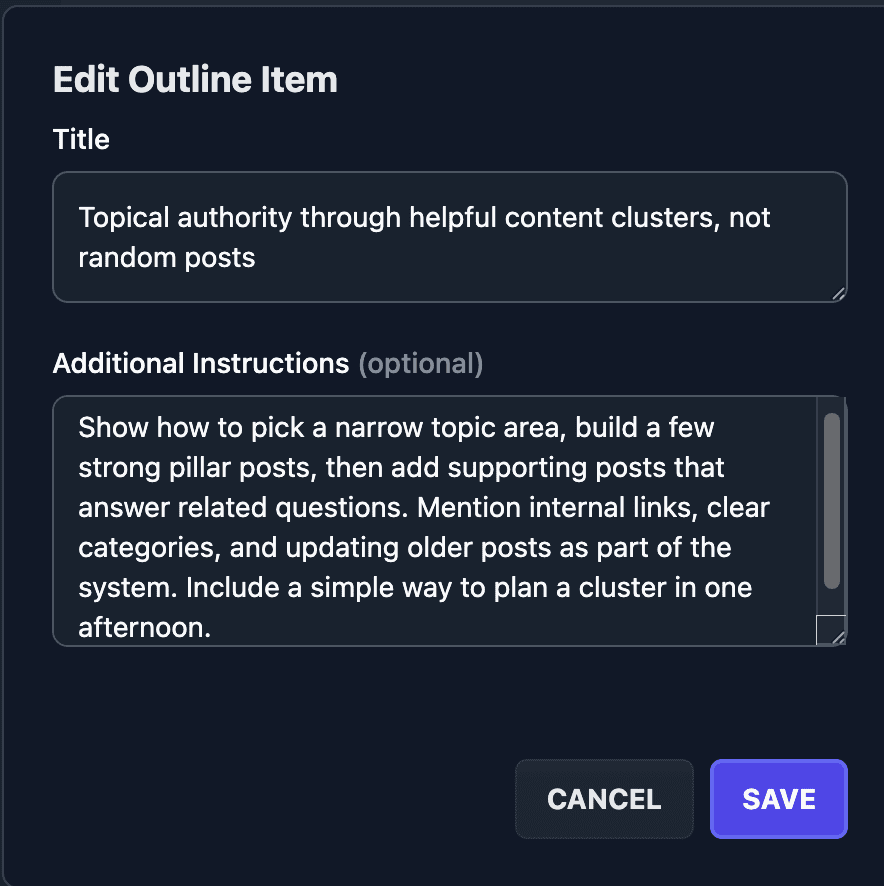Viewport: 884px width, 886px height.
Task: Click the "Title" field label
Action: [81, 139]
